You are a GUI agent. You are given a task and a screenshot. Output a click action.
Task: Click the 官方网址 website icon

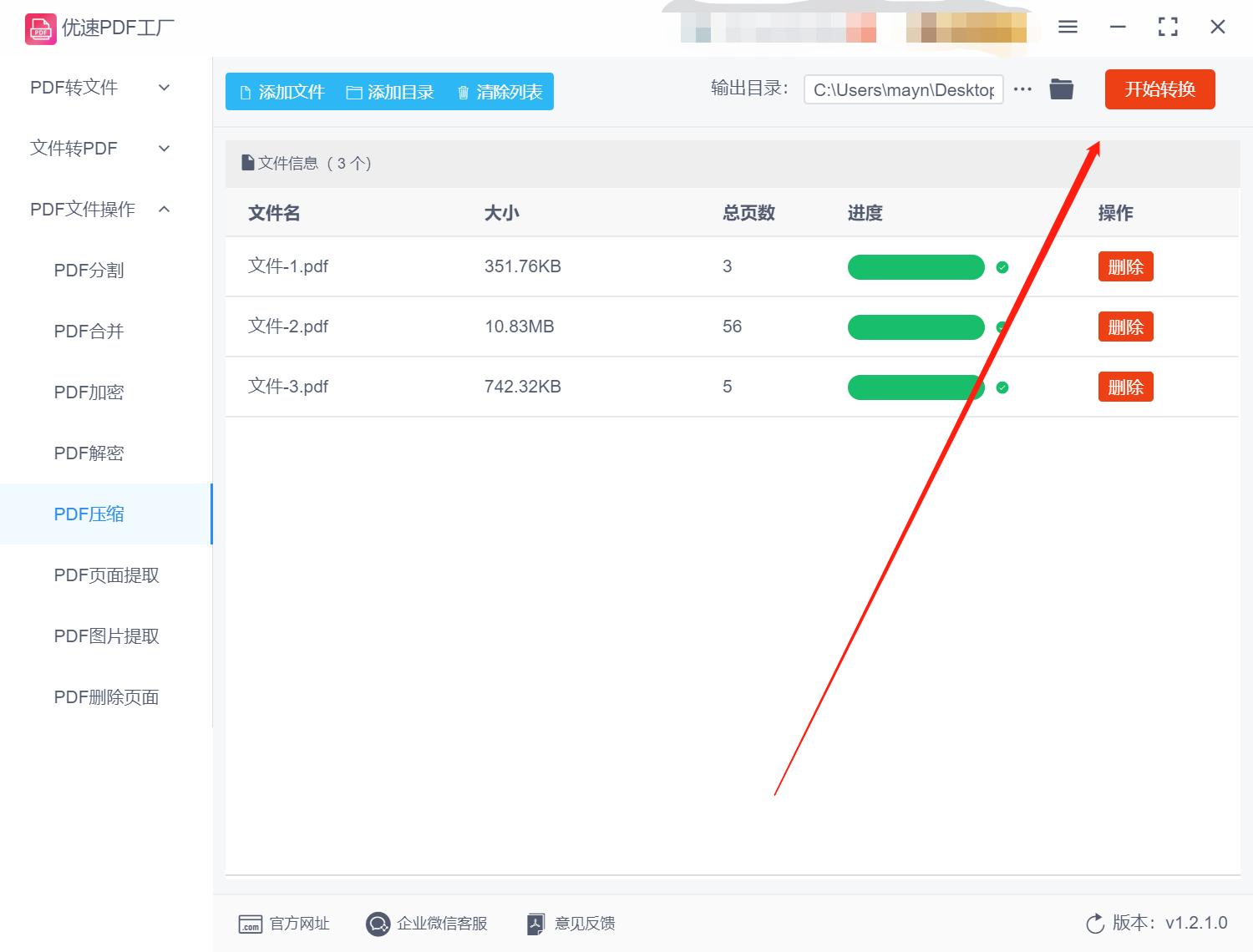251,924
